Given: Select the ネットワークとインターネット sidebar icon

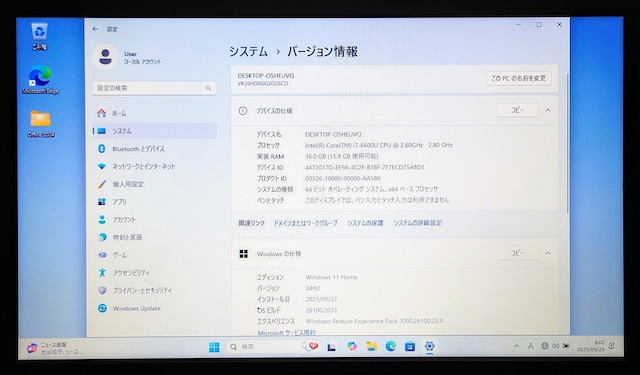Looking at the screenshot, I should tap(102, 166).
